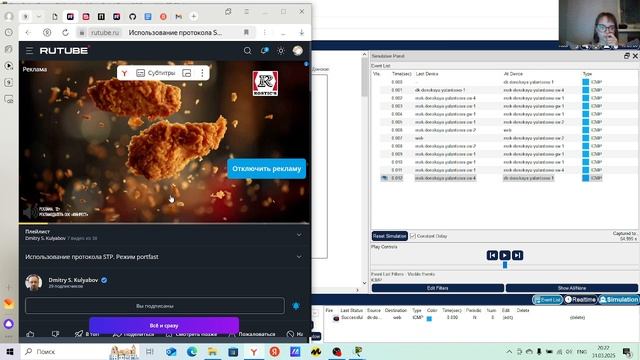Click the Show All/None button
The width and height of the screenshot is (640, 360).
571,288
